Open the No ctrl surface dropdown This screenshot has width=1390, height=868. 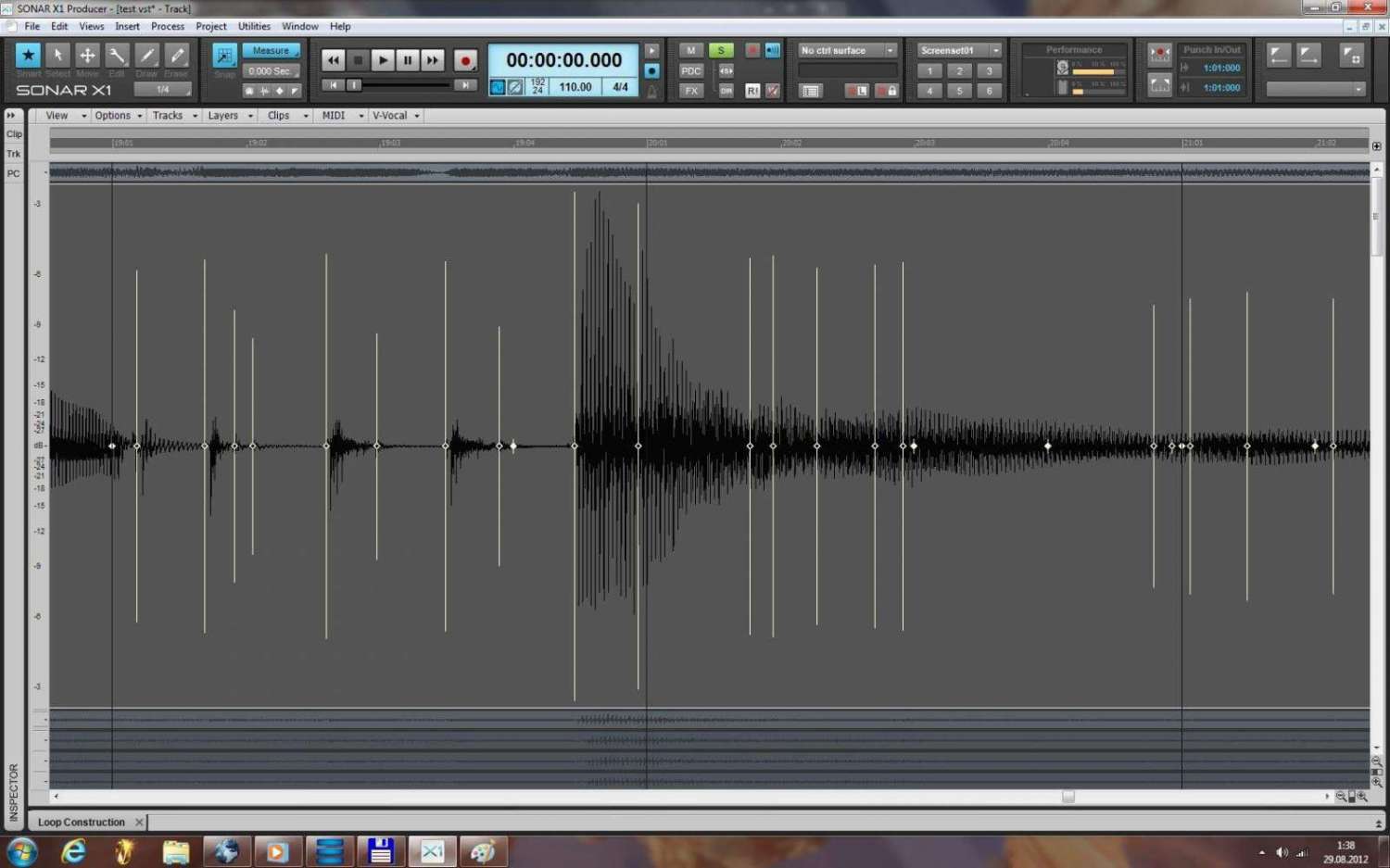click(847, 50)
